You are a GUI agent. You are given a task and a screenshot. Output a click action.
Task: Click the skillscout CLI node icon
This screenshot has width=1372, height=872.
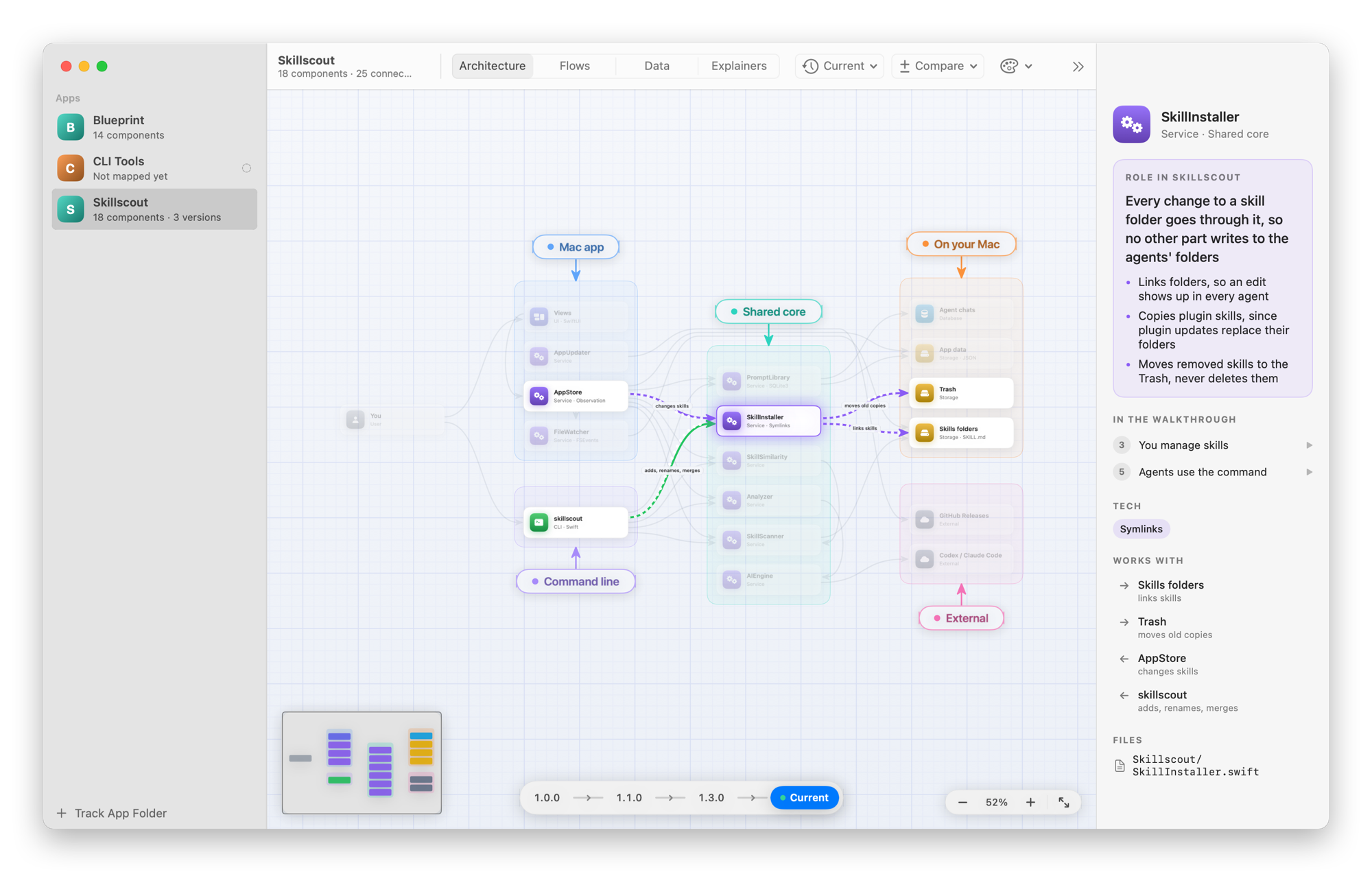tap(539, 522)
